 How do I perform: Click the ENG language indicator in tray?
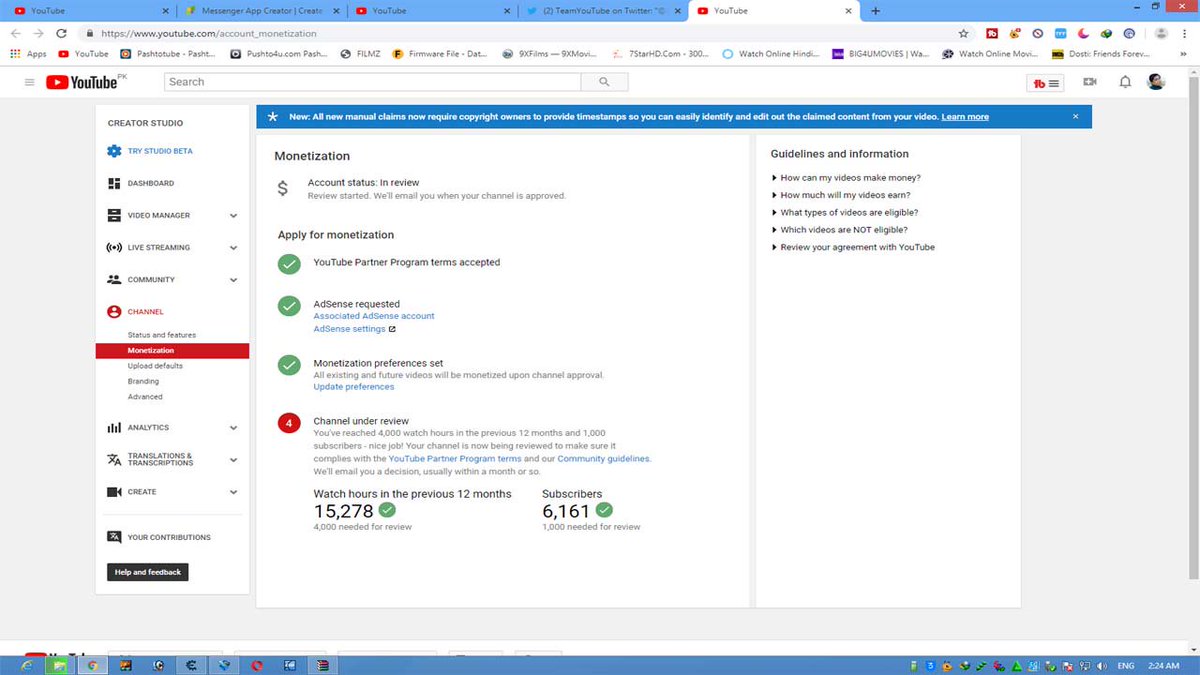click(1126, 665)
